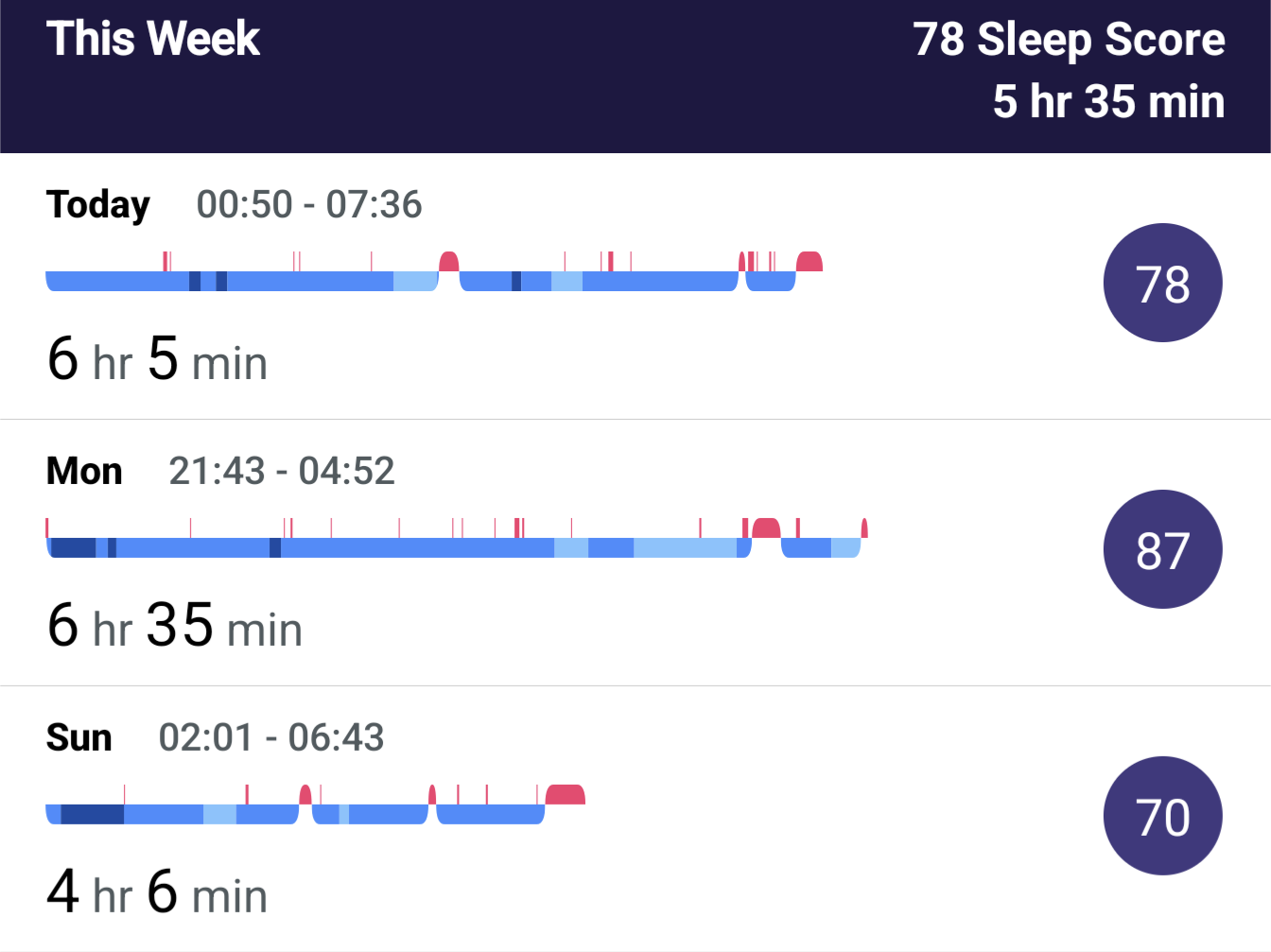The height and width of the screenshot is (952, 1271).
Task: Click the This Week header title
Action: click(153, 39)
